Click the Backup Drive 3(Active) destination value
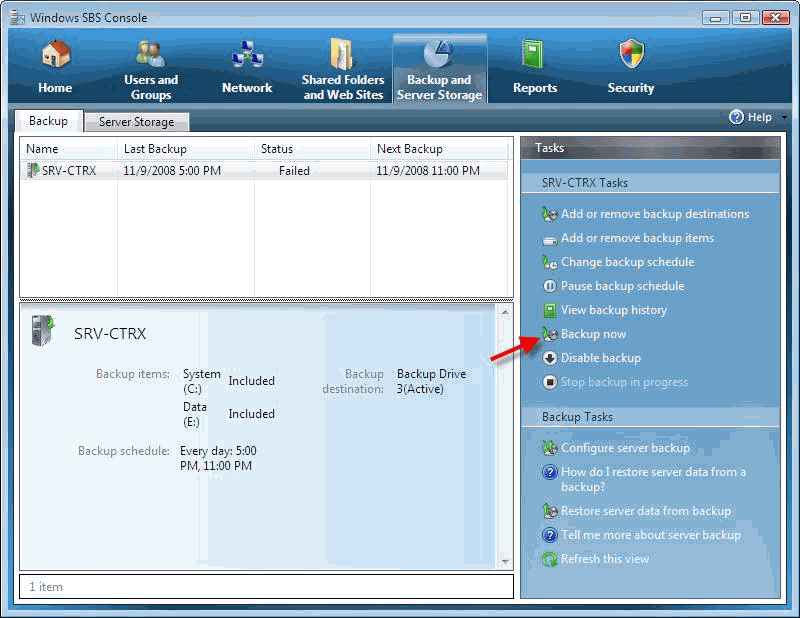Image resolution: width=800 pixels, height=618 pixels. click(431, 381)
